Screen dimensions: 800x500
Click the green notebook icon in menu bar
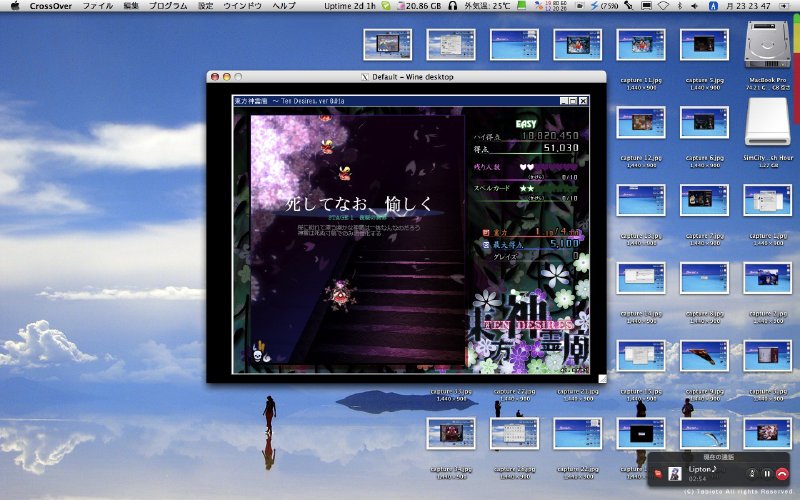(x=521, y=6)
